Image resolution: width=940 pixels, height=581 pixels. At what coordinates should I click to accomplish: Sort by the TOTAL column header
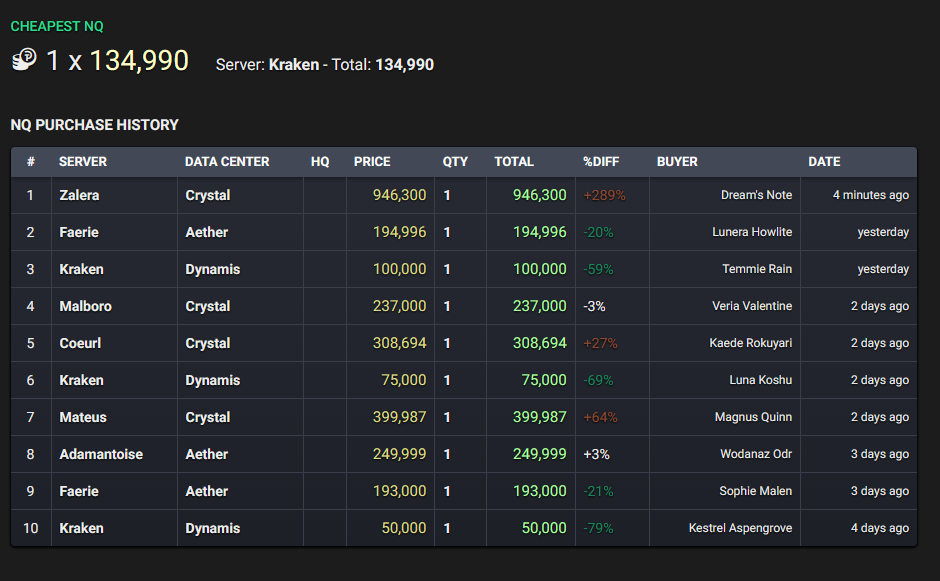(514, 162)
